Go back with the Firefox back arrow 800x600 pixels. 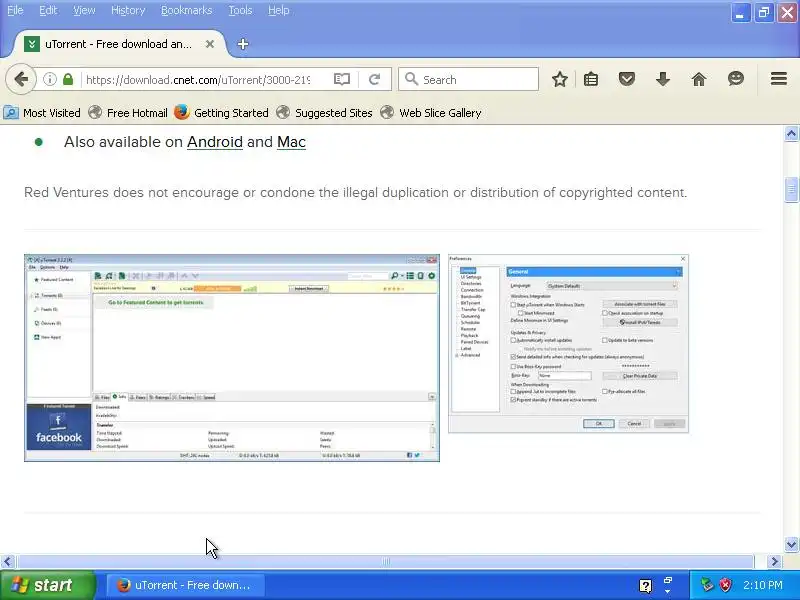pyautogui.click(x=21, y=79)
